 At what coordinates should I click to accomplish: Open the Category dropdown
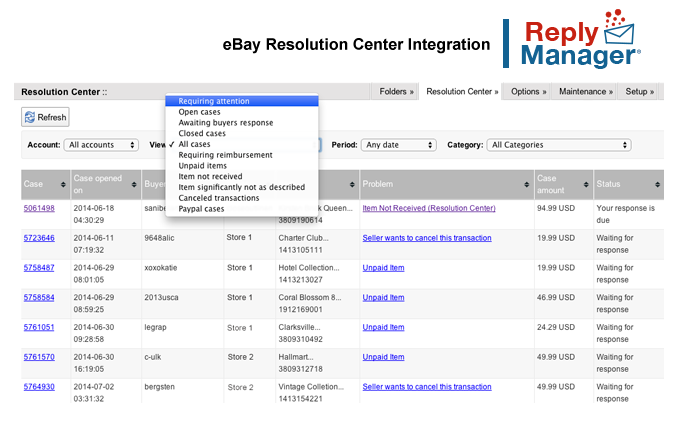pos(559,145)
